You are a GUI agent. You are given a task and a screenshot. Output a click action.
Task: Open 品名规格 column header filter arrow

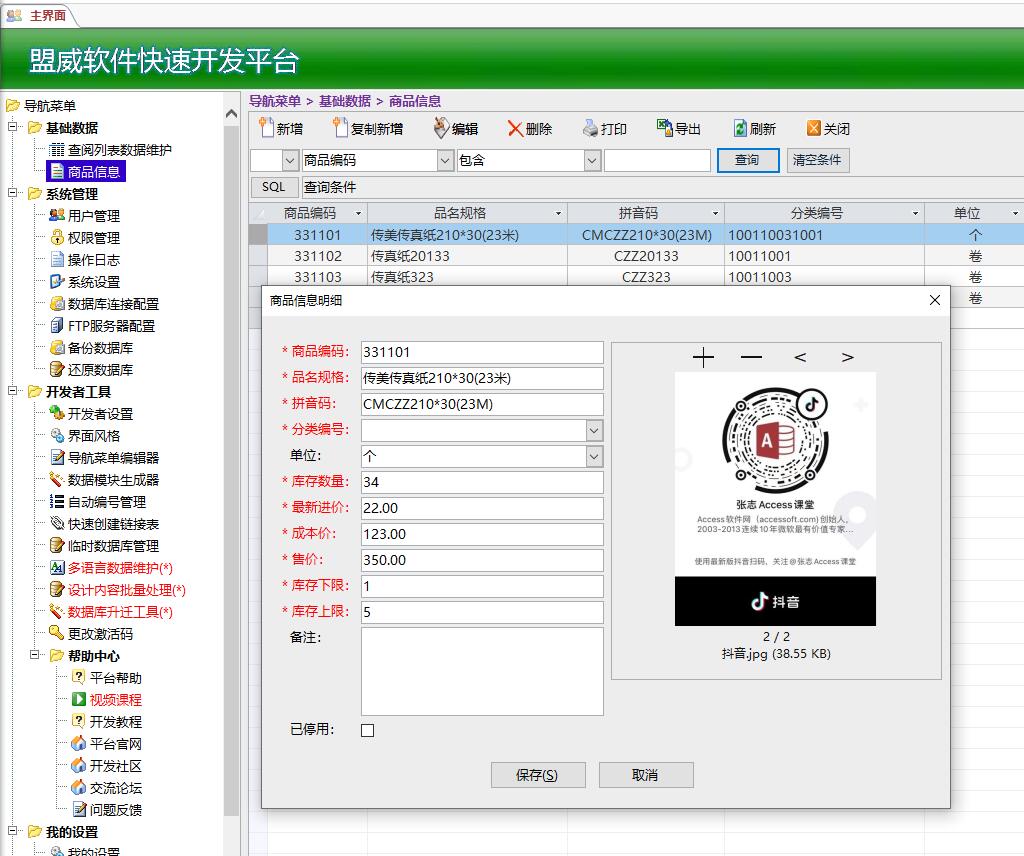point(558,214)
